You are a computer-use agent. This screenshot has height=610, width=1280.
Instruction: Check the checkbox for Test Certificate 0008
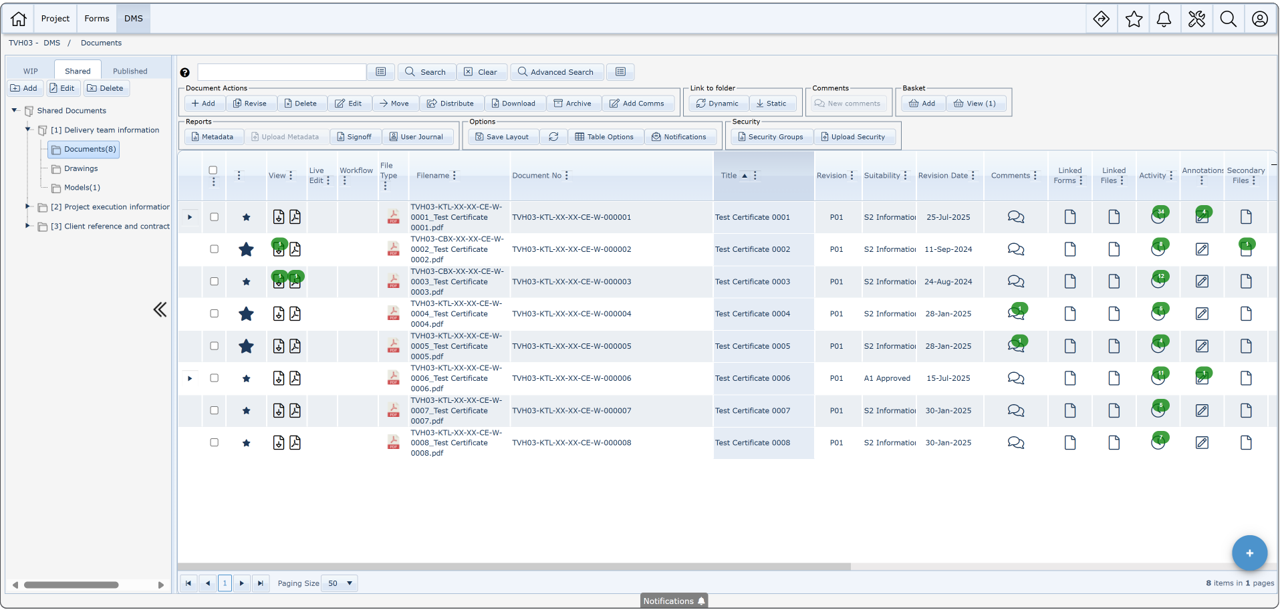pos(214,442)
